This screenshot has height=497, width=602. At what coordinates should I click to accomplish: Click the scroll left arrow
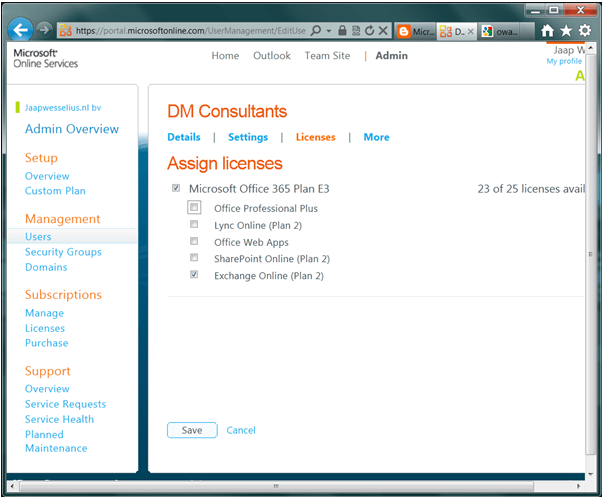pyautogui.click(x=12, y=487)
